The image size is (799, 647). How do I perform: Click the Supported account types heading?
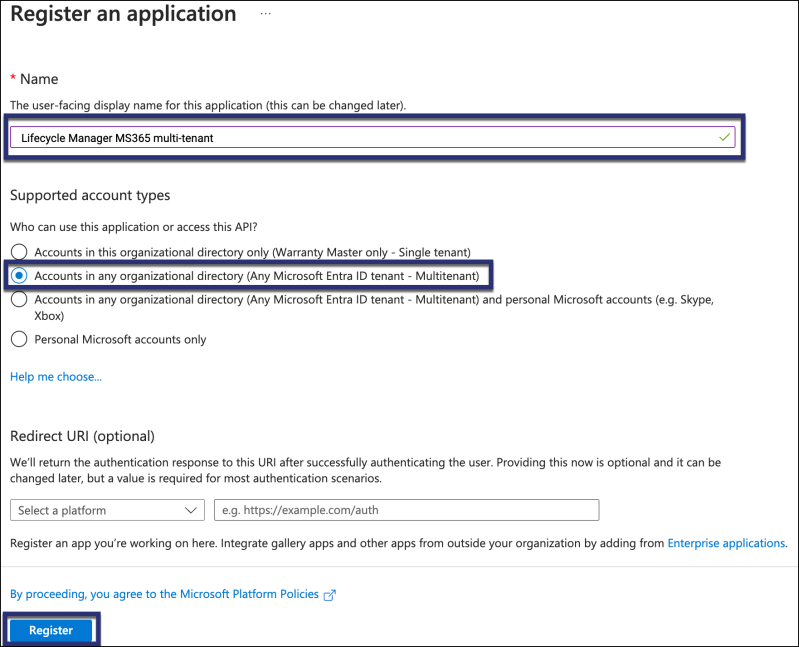[90, 195]
